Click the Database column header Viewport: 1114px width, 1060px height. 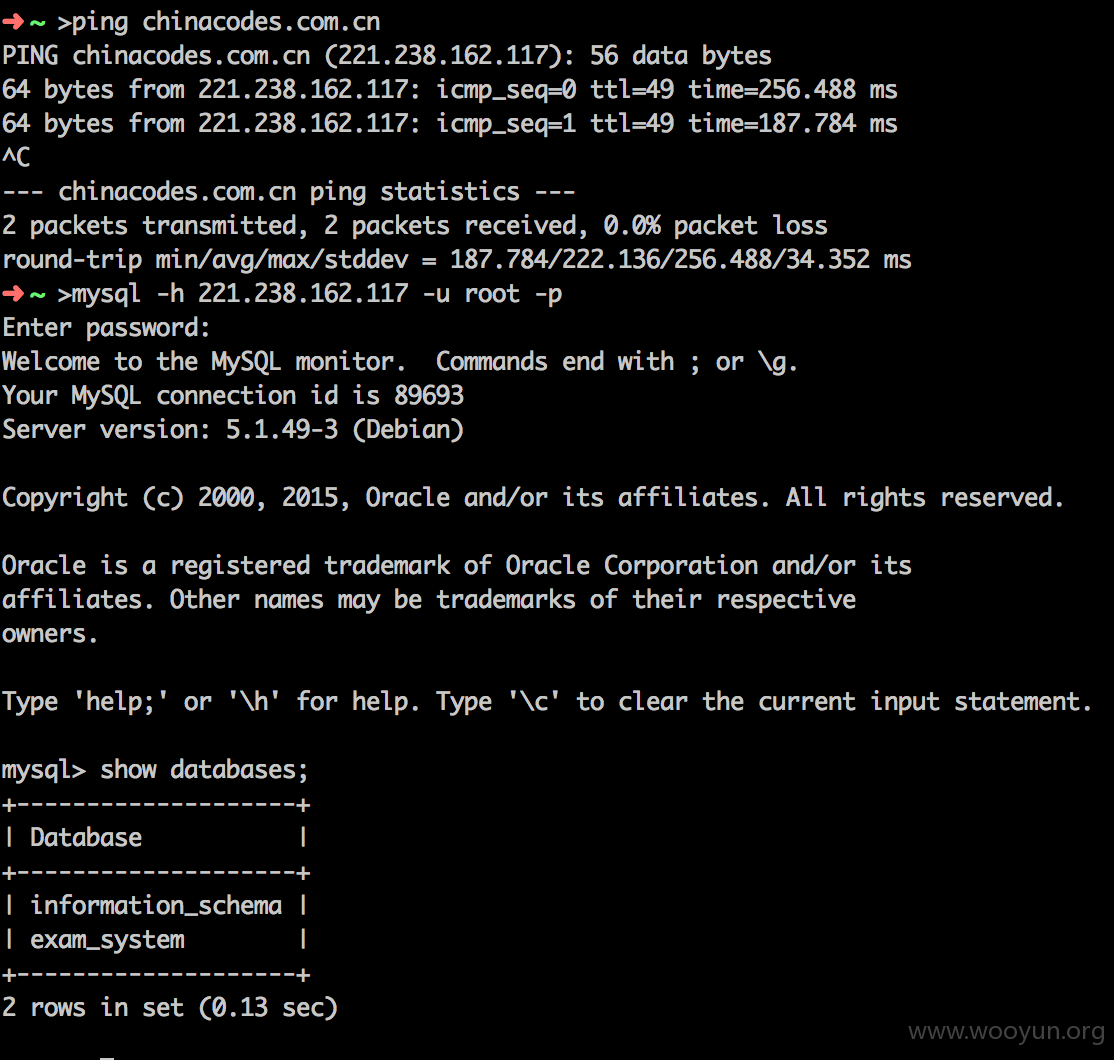[x=86, y=838]
